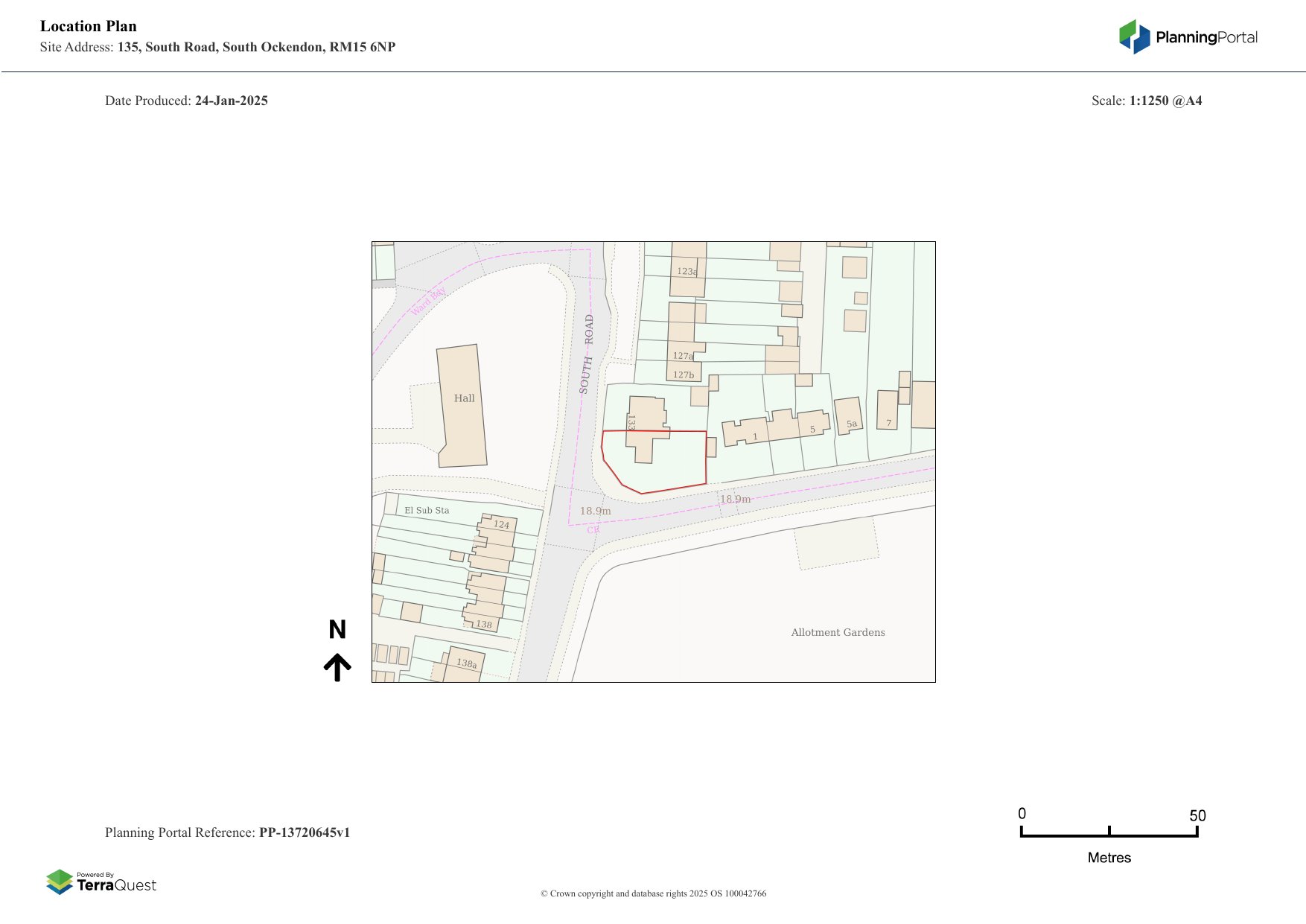The image size is (1306, 924).
Task: Click the scale bar above Metres
Action: [x=1109, y=834]
